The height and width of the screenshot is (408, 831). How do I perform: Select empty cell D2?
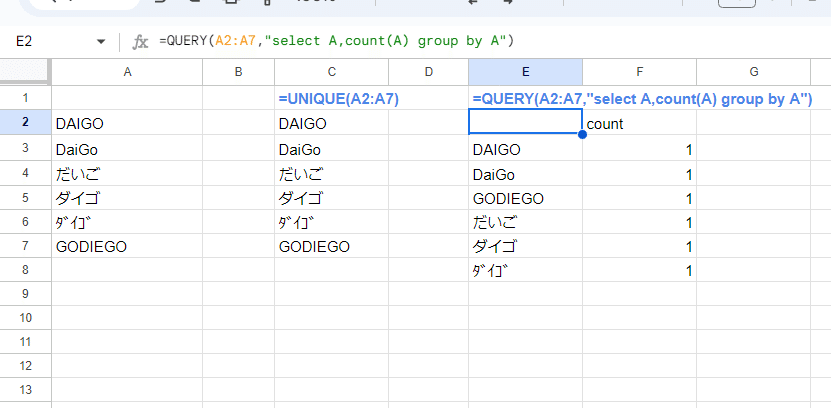coord(429,123)
